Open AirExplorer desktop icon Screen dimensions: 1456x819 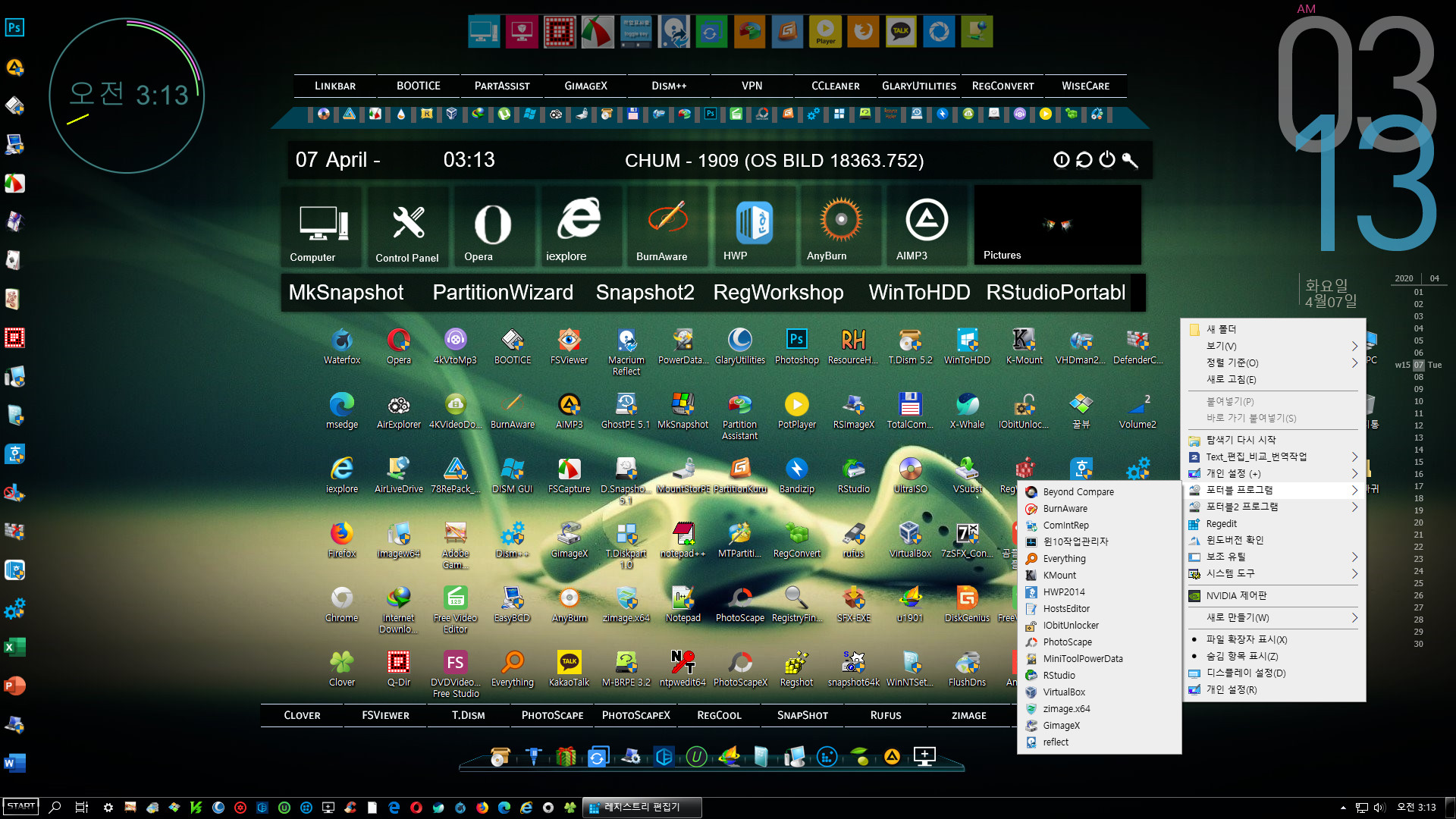click(x=399, y=411)
